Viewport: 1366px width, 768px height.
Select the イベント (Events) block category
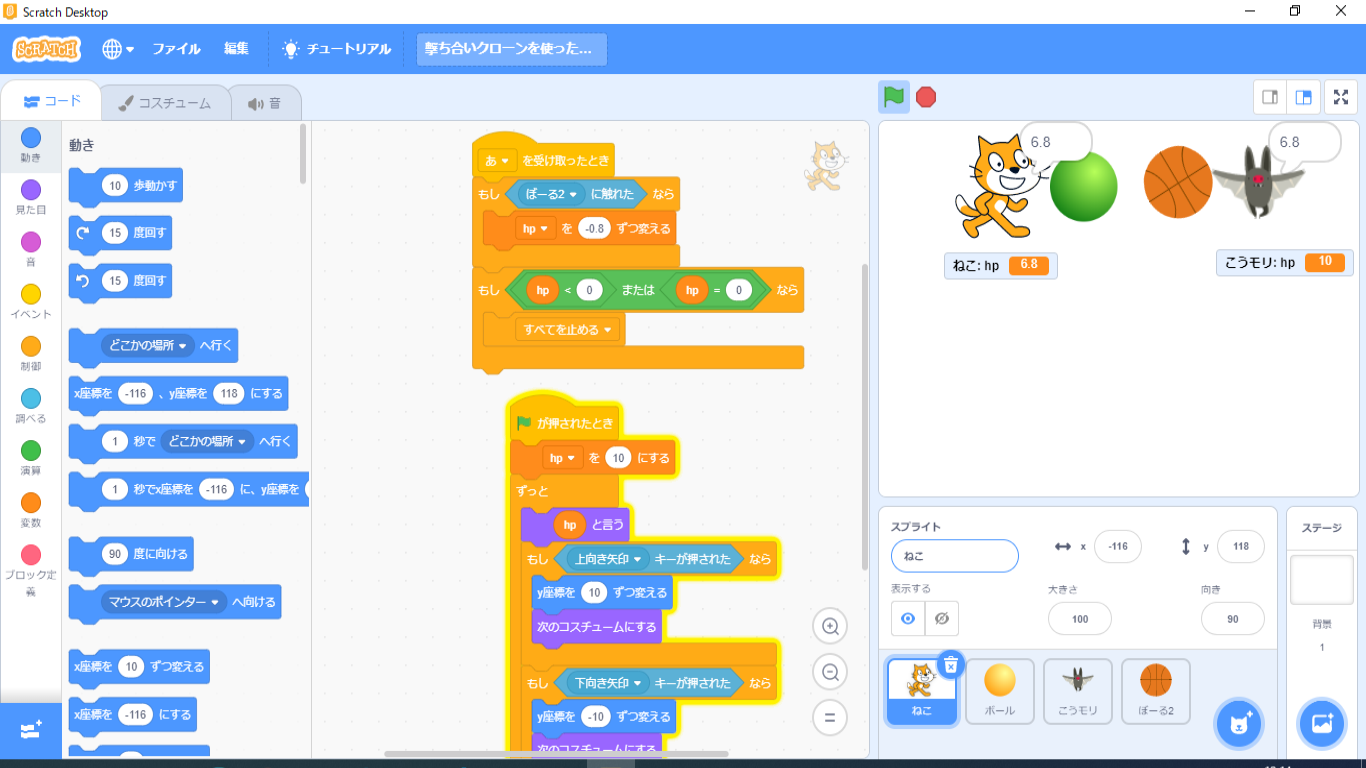(x=30, y=296)
